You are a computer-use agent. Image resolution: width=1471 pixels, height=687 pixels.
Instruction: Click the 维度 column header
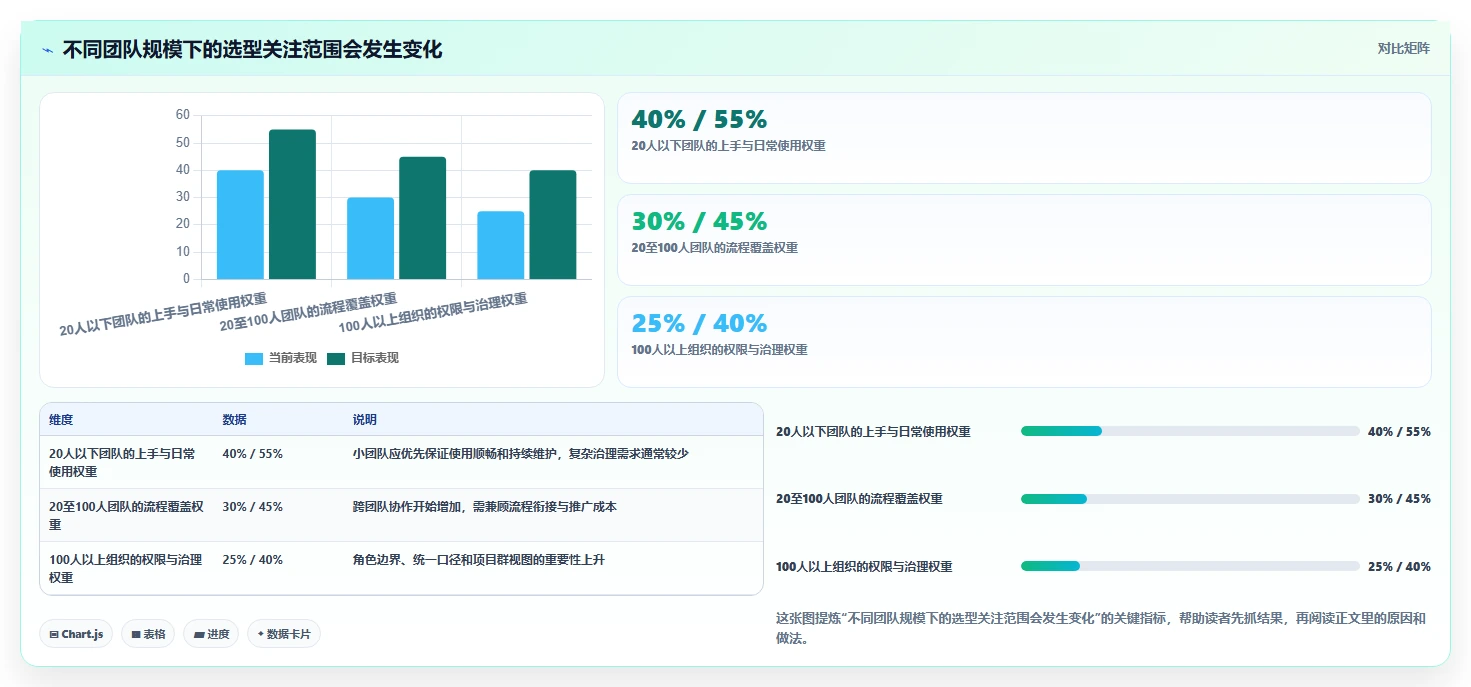(x=61, y=420)
